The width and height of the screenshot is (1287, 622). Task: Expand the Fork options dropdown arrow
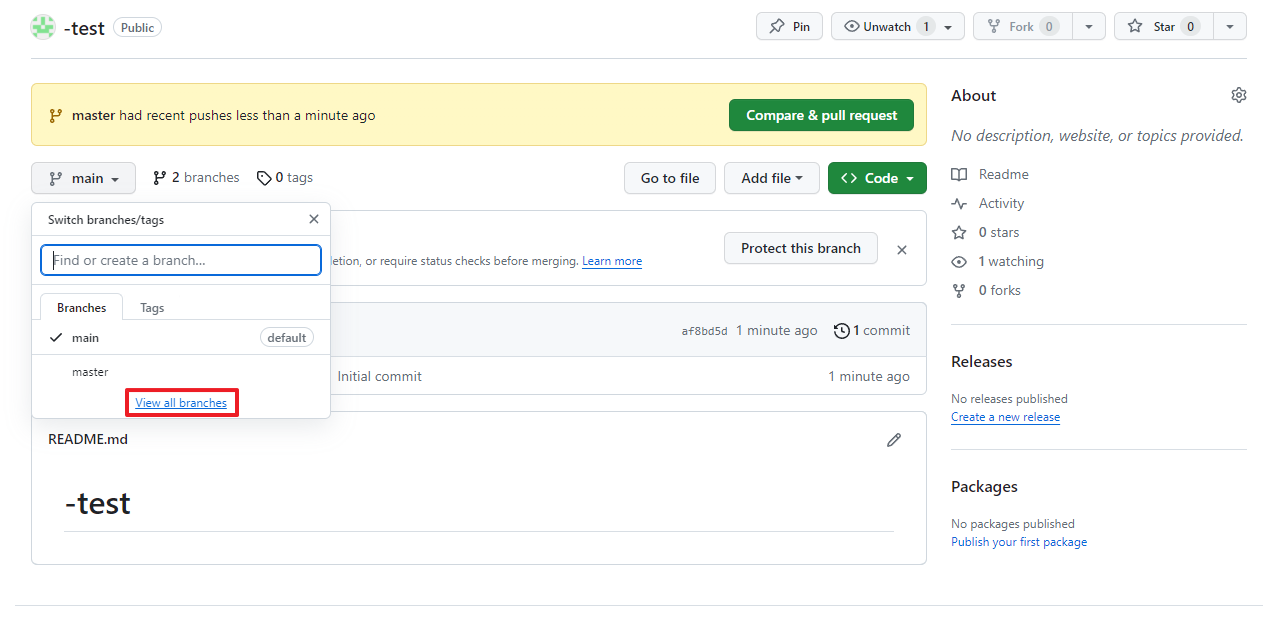pyautogui.click(x=1089, y=27)
